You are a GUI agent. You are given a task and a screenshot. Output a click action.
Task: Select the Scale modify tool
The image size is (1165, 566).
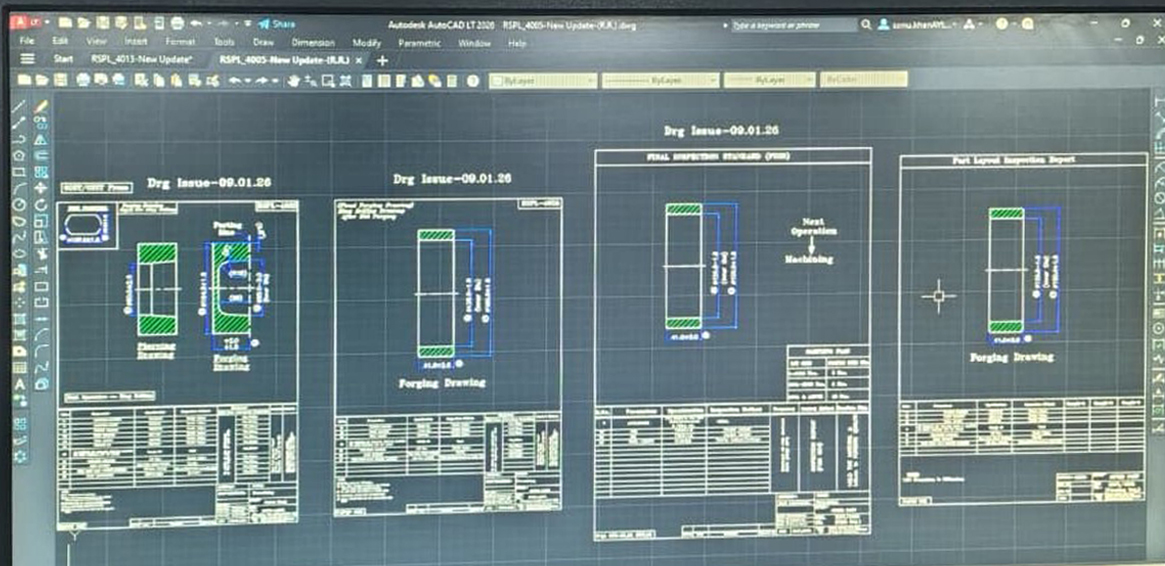tap(41, 221)
